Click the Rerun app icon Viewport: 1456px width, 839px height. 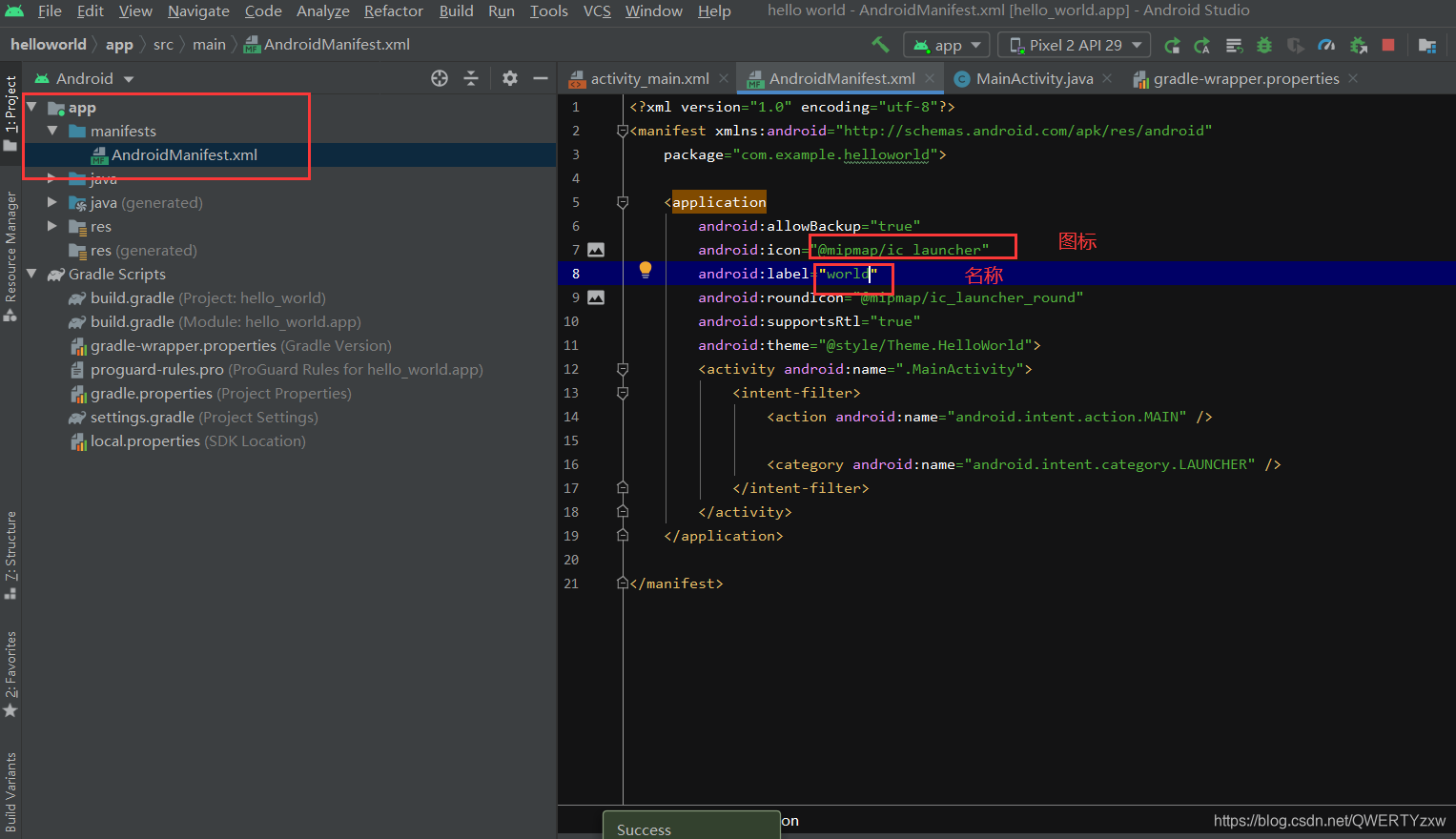(x=1172, y=45)
